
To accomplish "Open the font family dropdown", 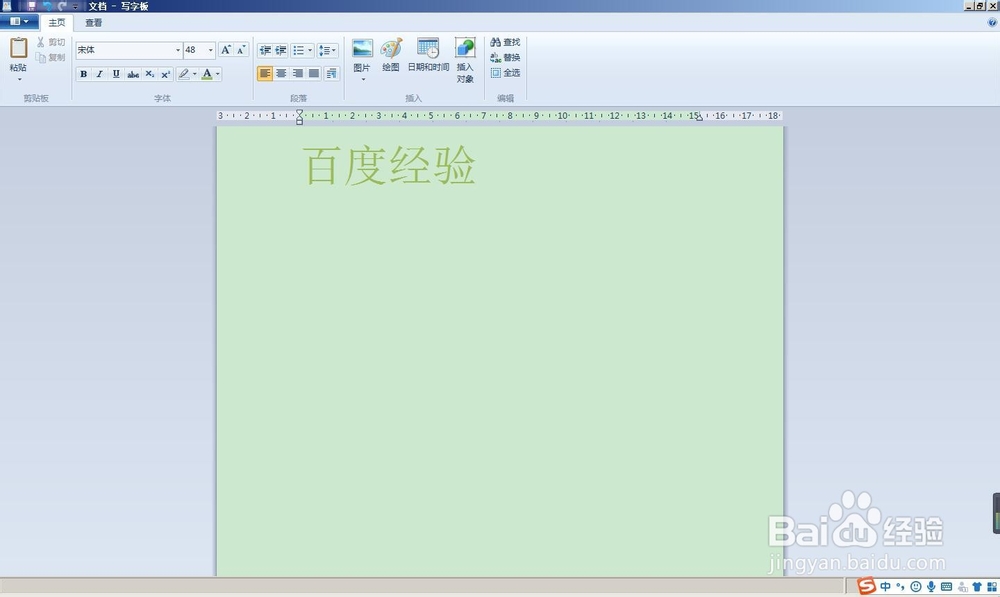I will (177, 50).
